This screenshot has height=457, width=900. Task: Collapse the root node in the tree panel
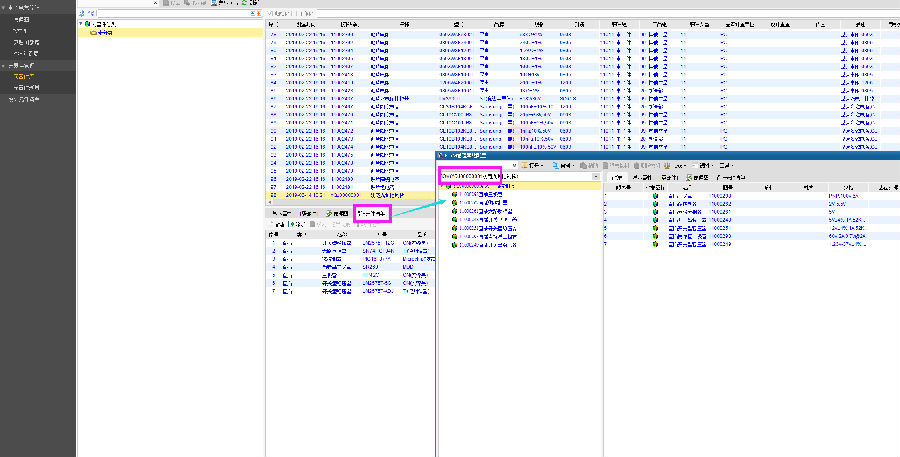click(80, 23)
